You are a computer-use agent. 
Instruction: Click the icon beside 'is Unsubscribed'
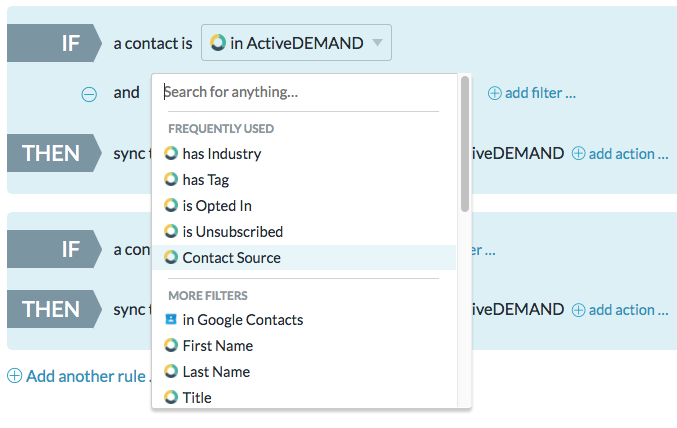point(171,231)
